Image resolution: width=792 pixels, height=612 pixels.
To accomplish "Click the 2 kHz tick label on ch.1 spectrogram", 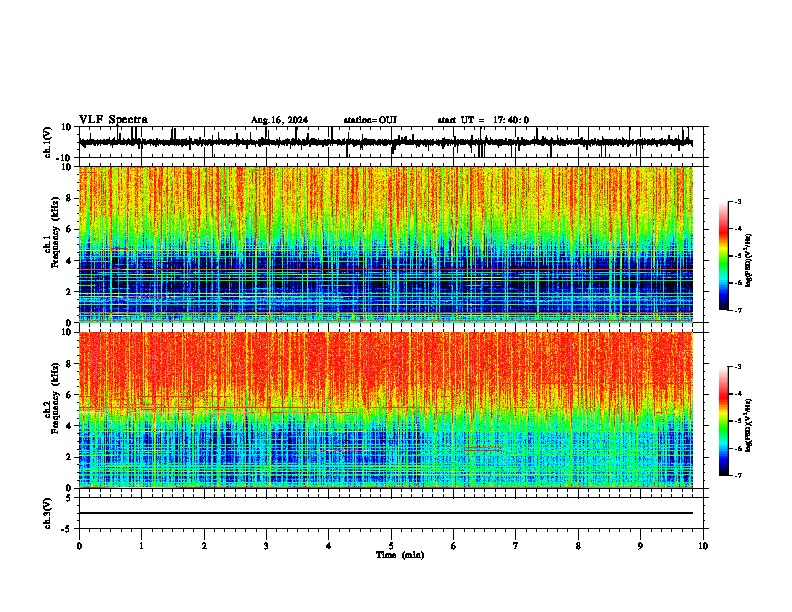I will pyautogui.click(x=69, y=291).
